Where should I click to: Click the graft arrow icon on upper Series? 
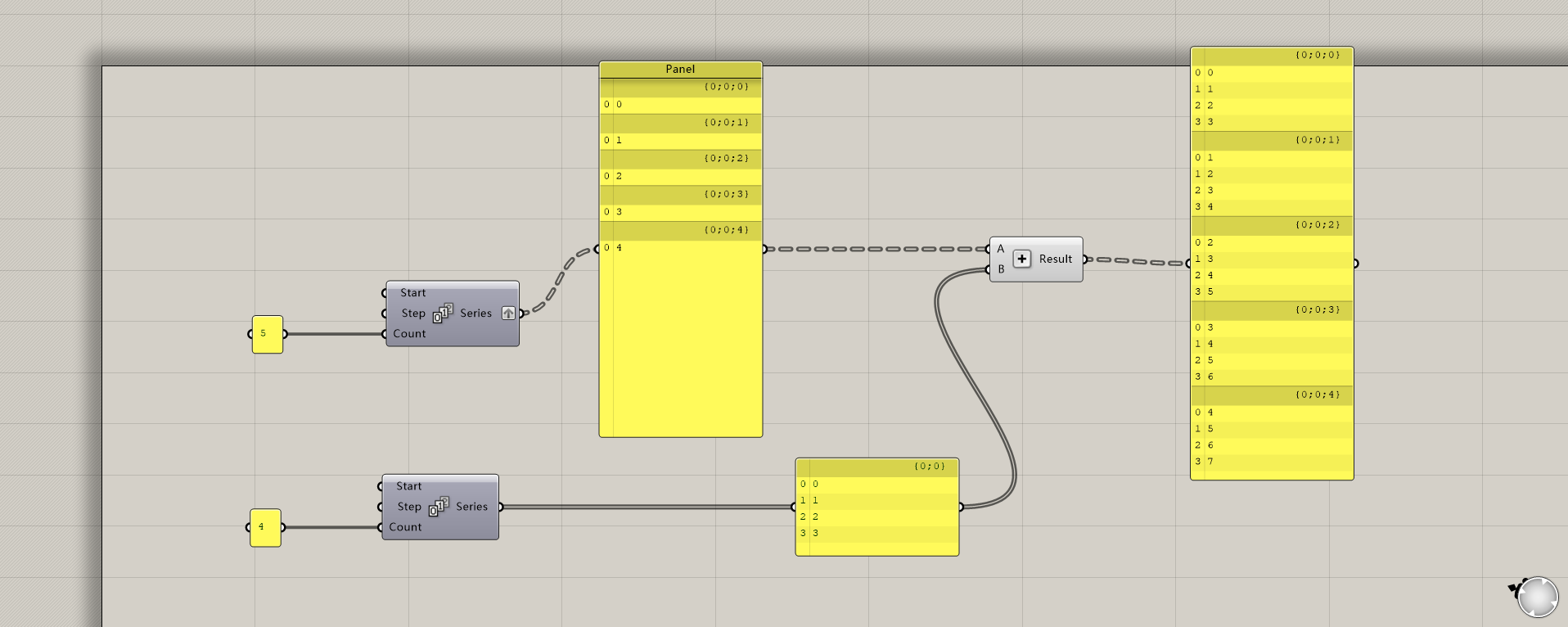[x=508, y=313]
